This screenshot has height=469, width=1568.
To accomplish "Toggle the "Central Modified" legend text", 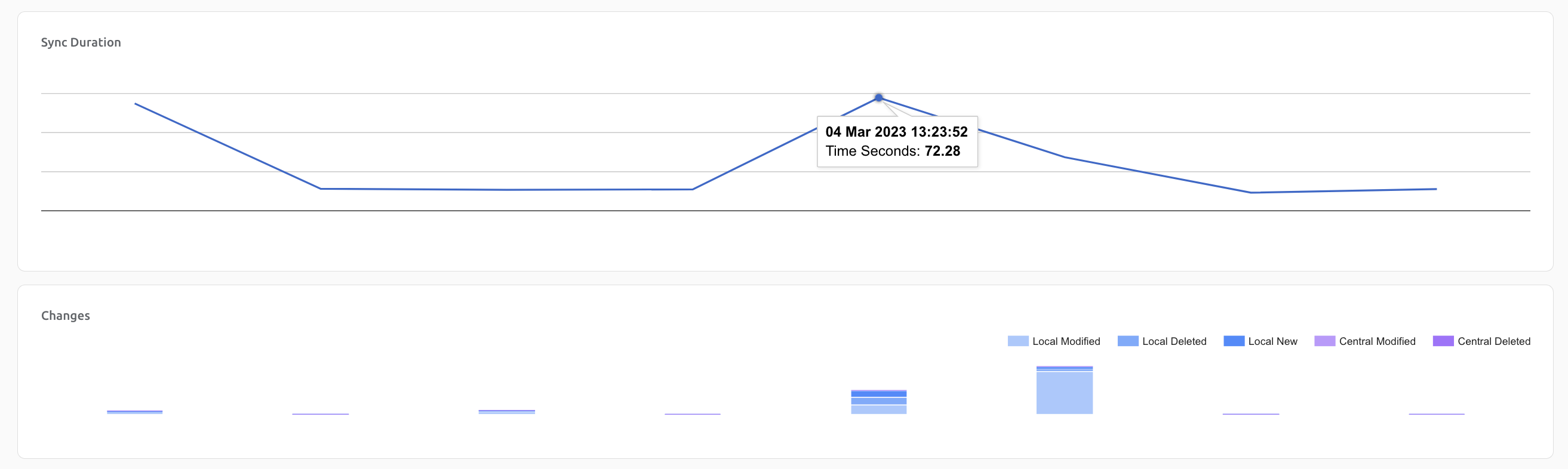I will [x=1377, y=341].
